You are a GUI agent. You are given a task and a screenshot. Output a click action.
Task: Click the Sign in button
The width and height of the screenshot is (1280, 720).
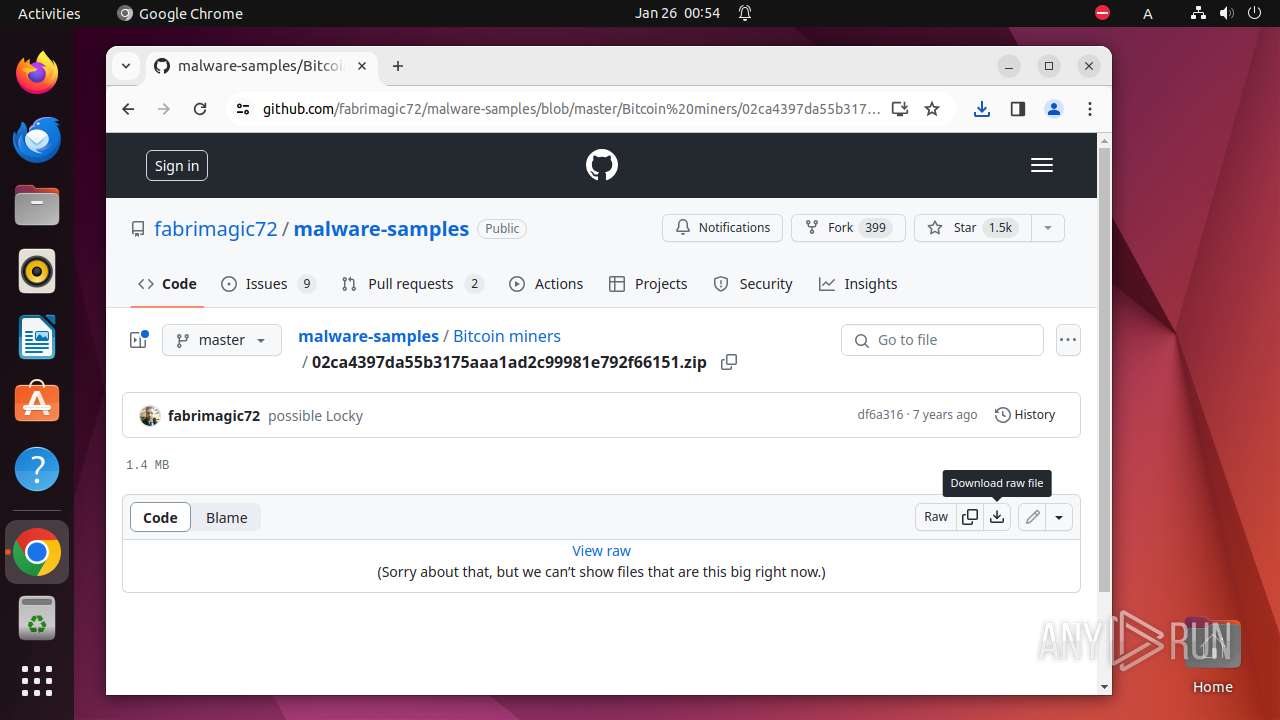click(177, 166)
